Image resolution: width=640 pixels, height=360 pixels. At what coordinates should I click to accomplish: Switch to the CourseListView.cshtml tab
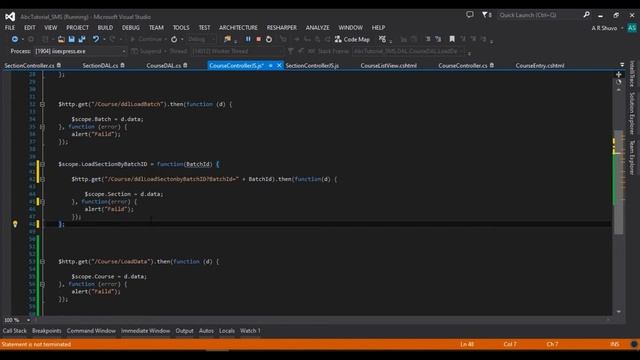click(x=389, y=65)
